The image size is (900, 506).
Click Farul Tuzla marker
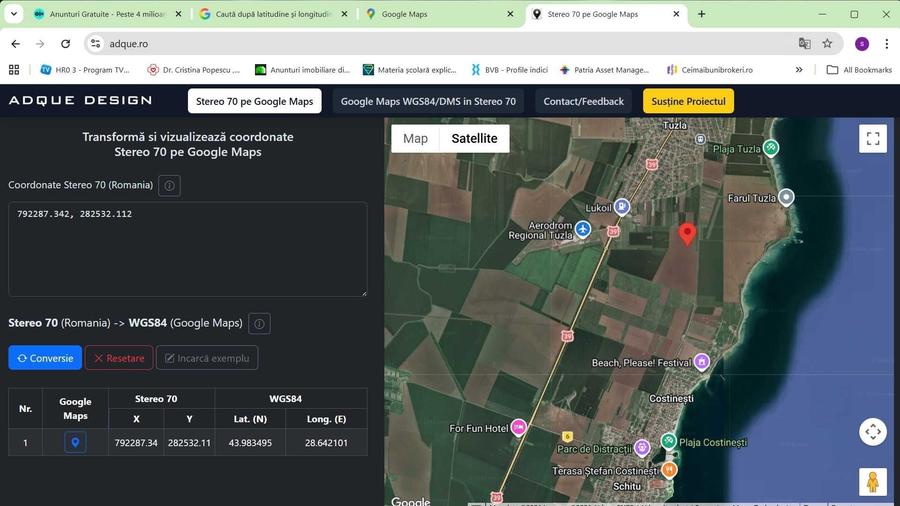786,197
